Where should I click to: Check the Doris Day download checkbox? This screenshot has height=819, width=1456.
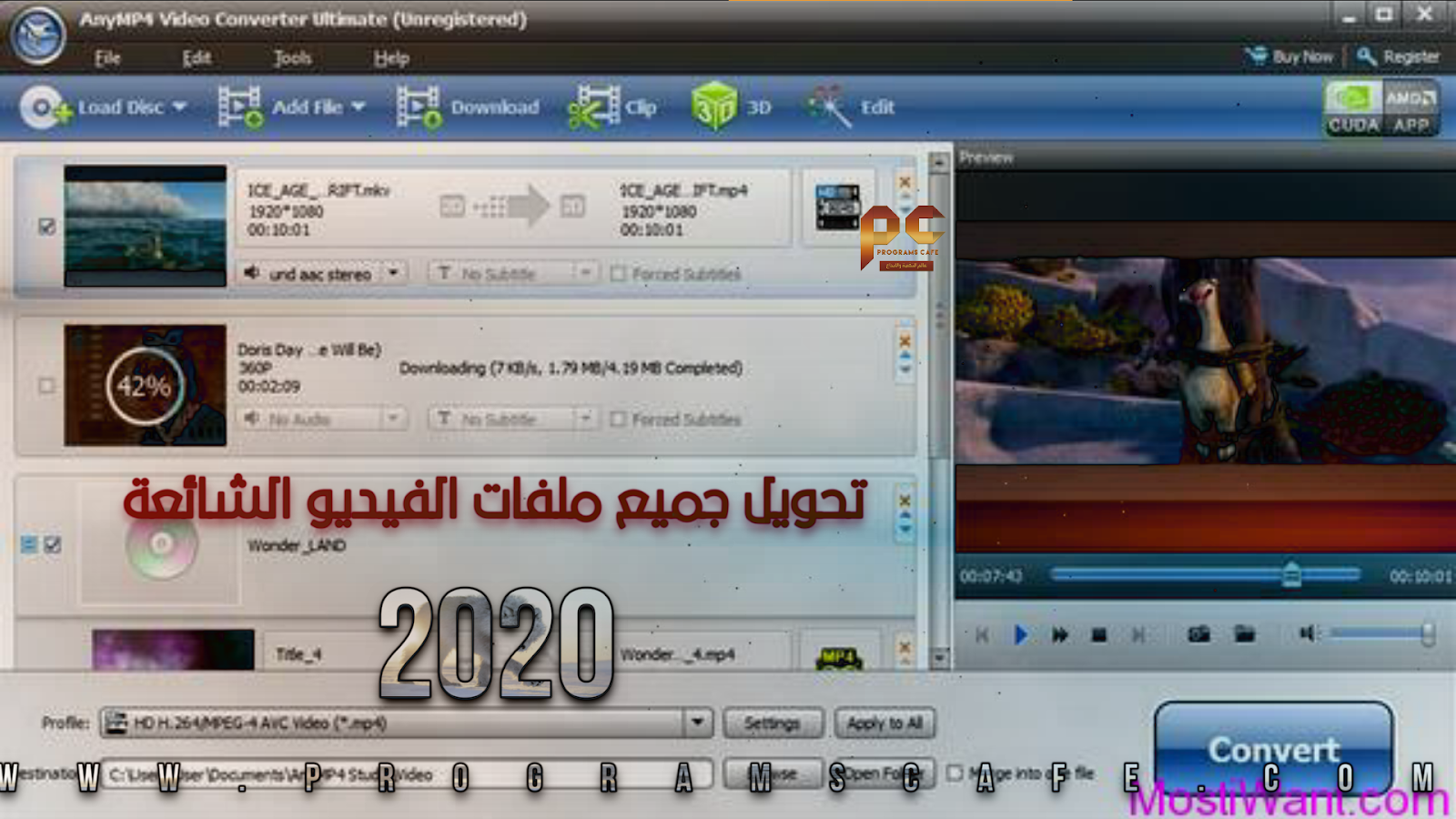click(x=46, y=386)
